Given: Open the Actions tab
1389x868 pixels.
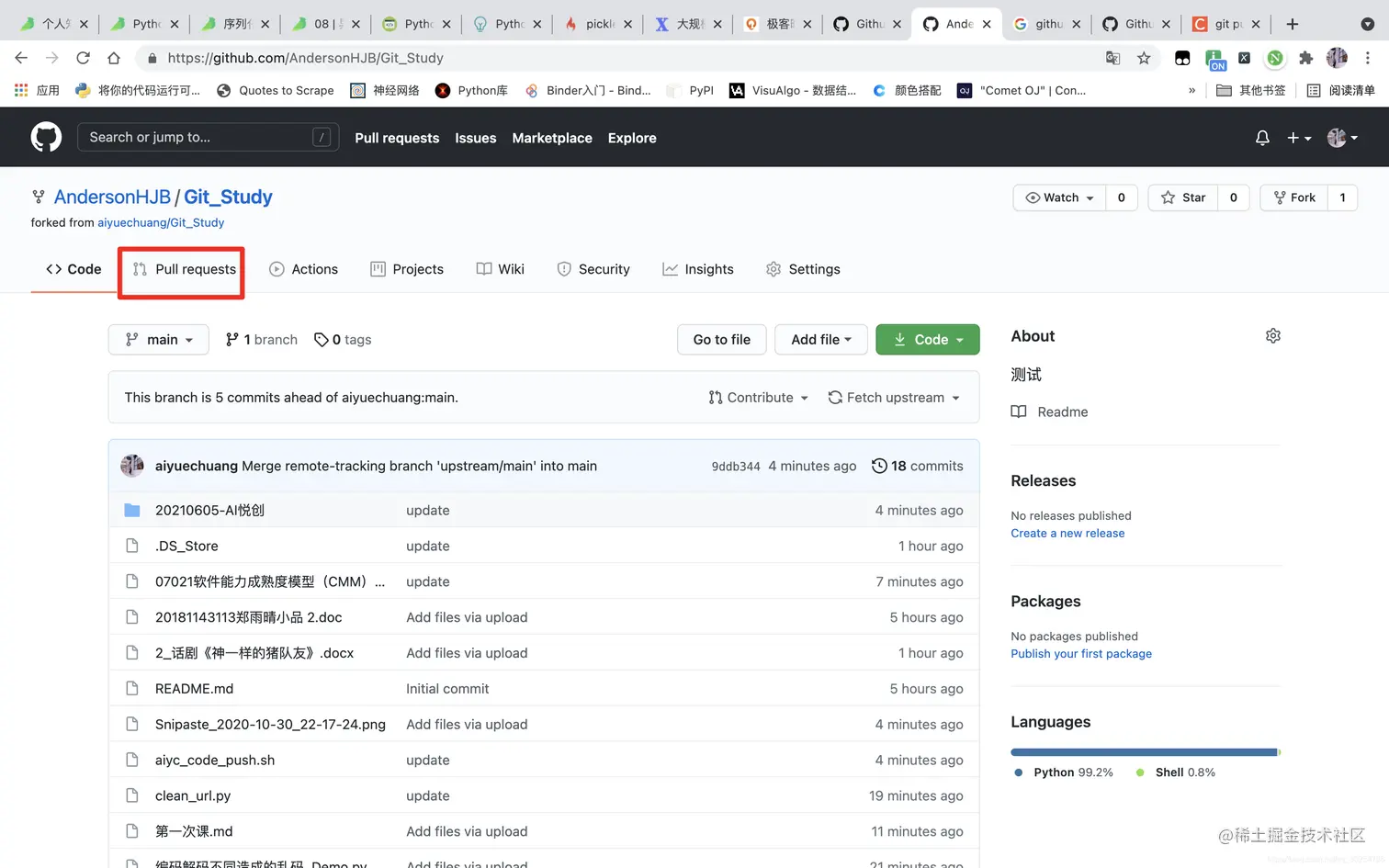Looking at the screenshot, I should pos(303,269).
